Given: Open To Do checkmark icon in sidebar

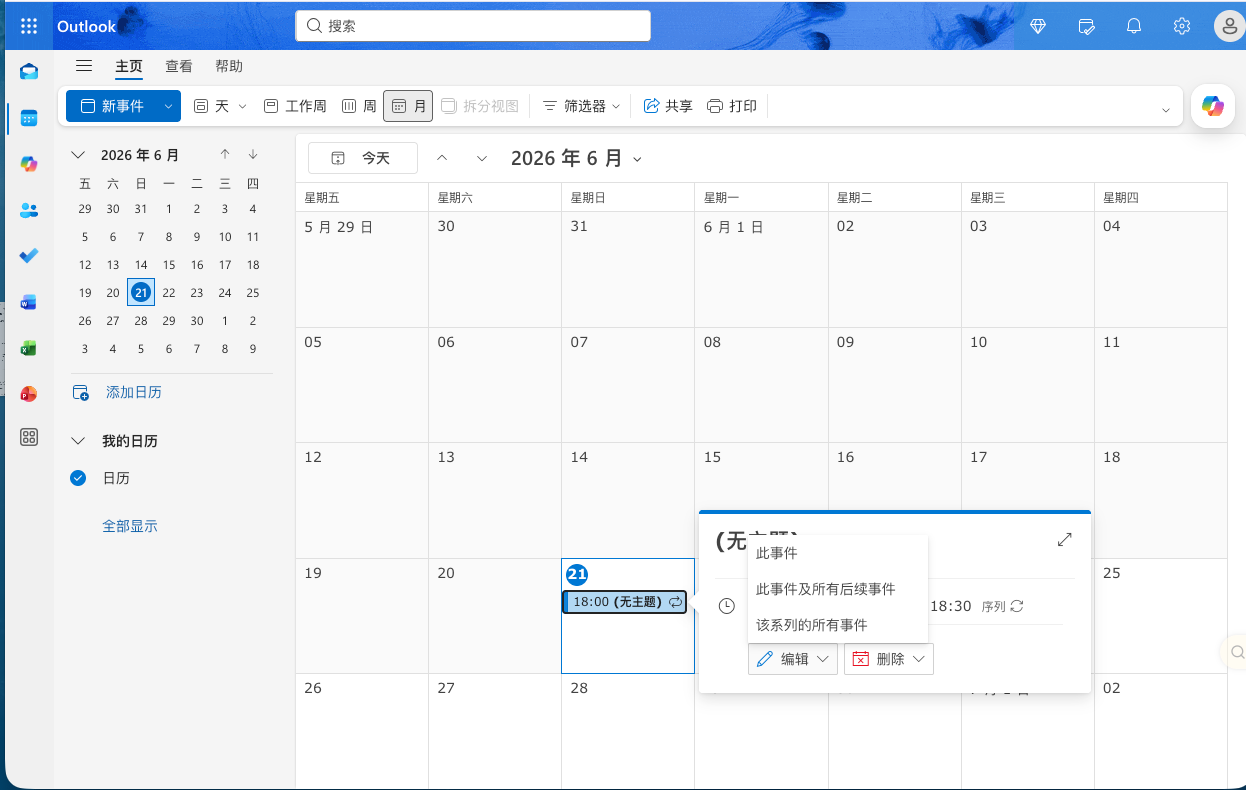Looking at the screenshot, I should (29, 256).
